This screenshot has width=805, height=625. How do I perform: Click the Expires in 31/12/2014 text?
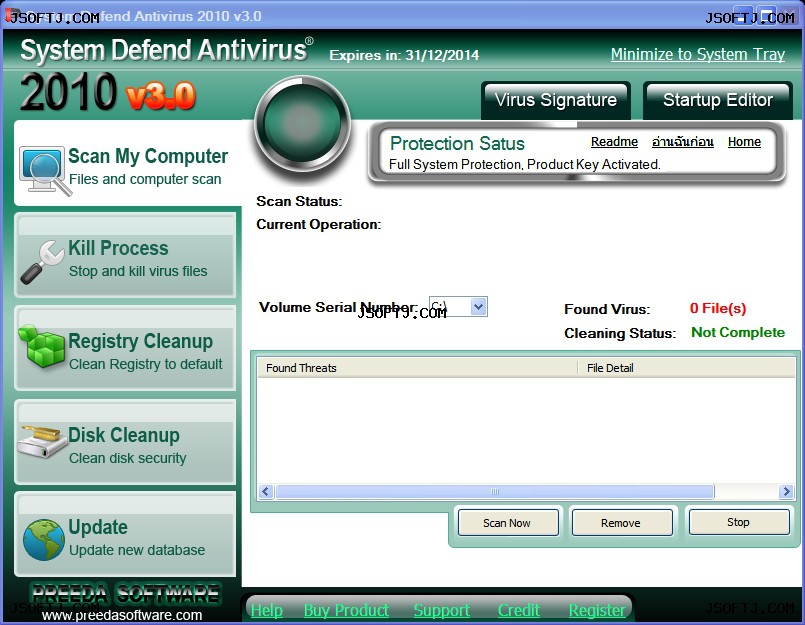click(404, 55)
